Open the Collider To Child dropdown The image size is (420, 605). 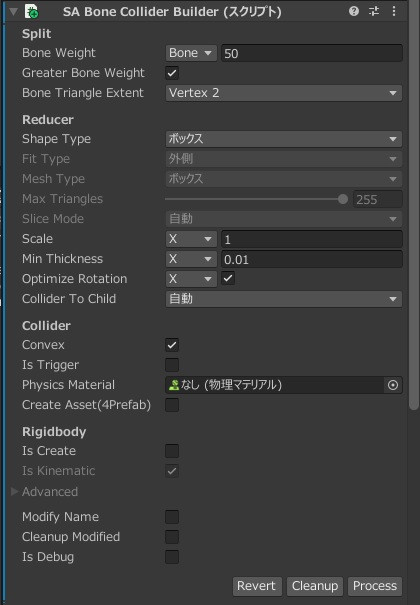[284, 299]
